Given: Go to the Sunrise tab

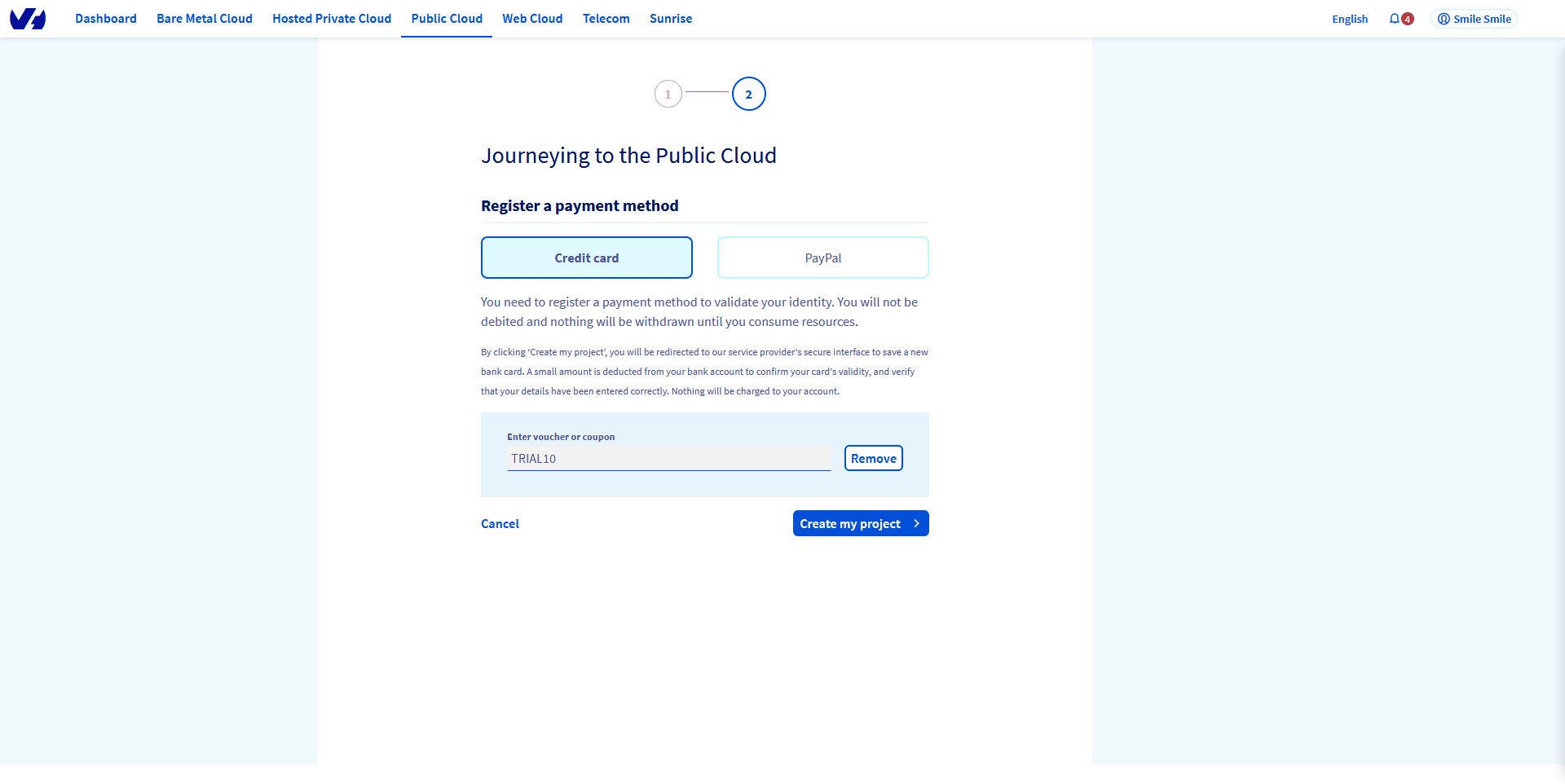Looking at the screenshot, I should tap(671, 19).
